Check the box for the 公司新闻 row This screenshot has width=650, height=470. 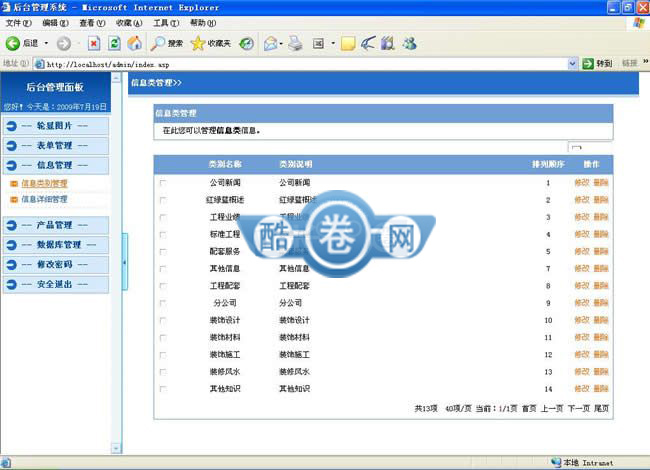(163, 183)
